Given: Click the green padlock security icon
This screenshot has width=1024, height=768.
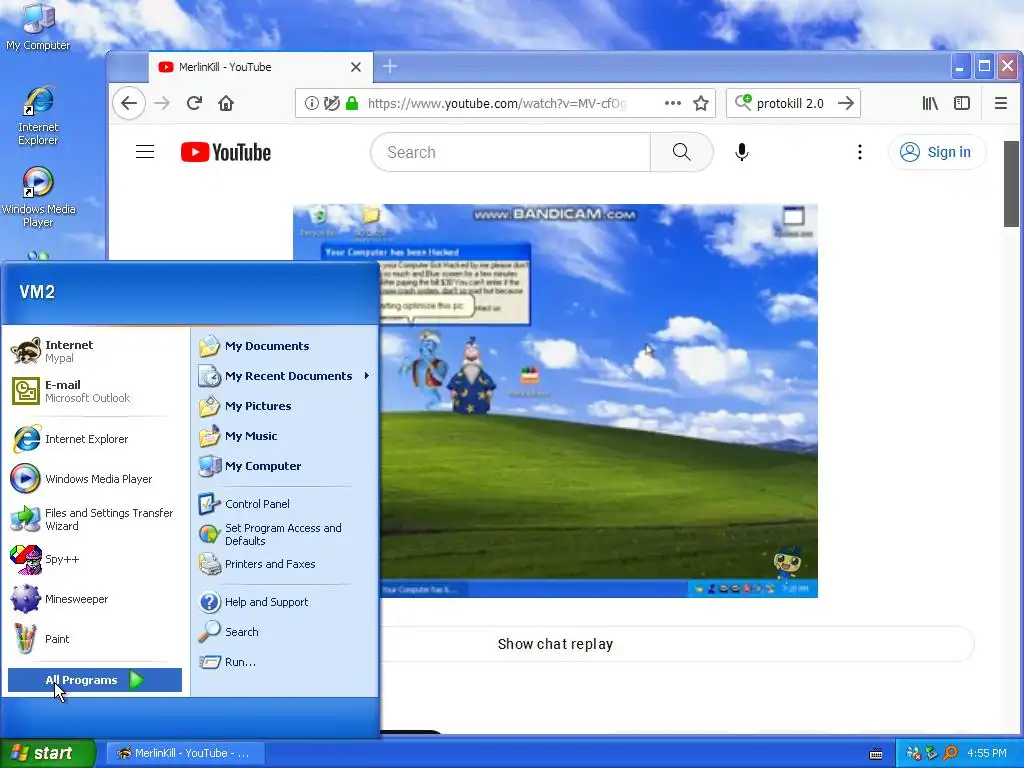Looking at the screenshot, I should [352, 103].
